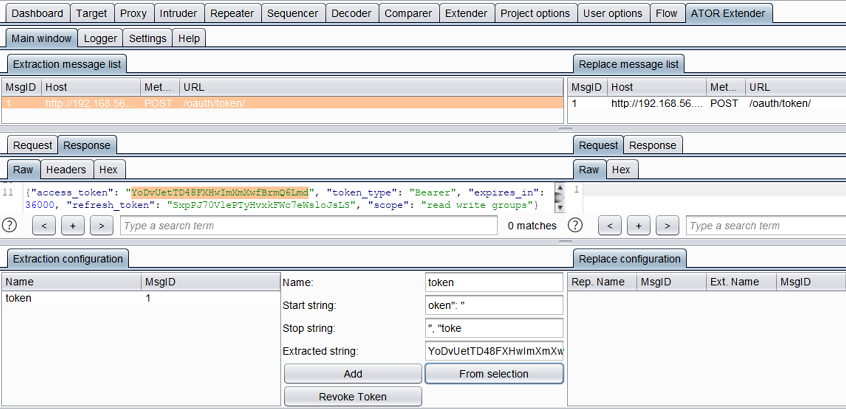Image resolution: width=846 pixels, height=409 pixels.
Task: Open the Intruder tab
Action: pos(178,14)
